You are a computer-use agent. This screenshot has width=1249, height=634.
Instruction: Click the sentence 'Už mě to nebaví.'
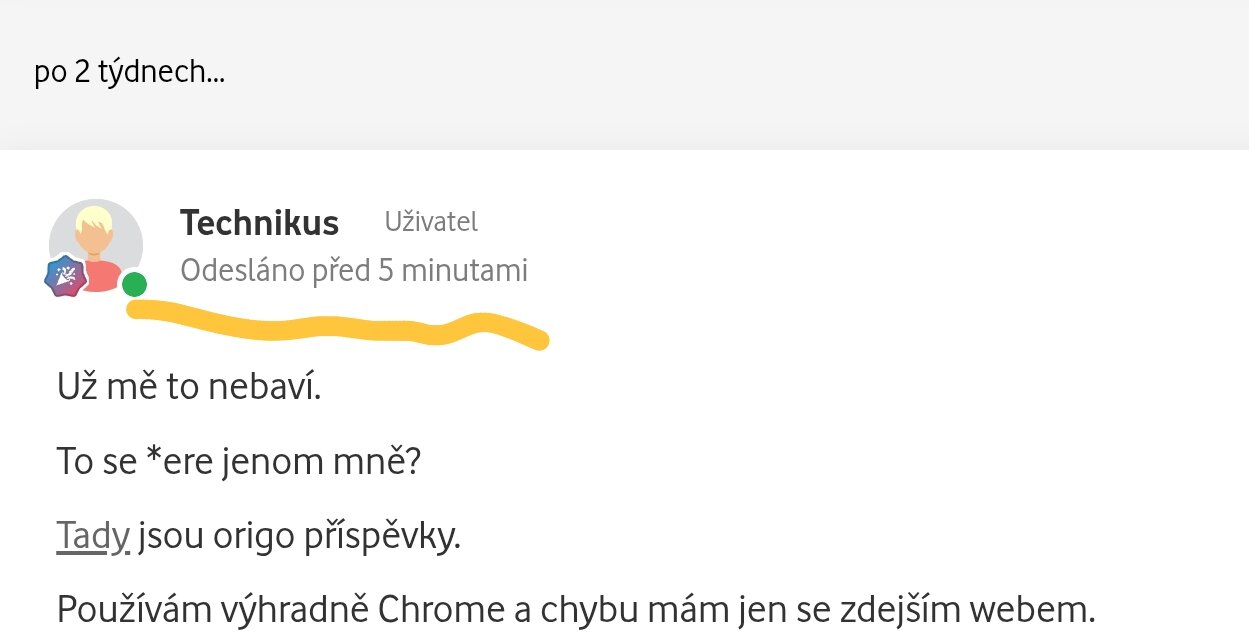coord(189,387)
